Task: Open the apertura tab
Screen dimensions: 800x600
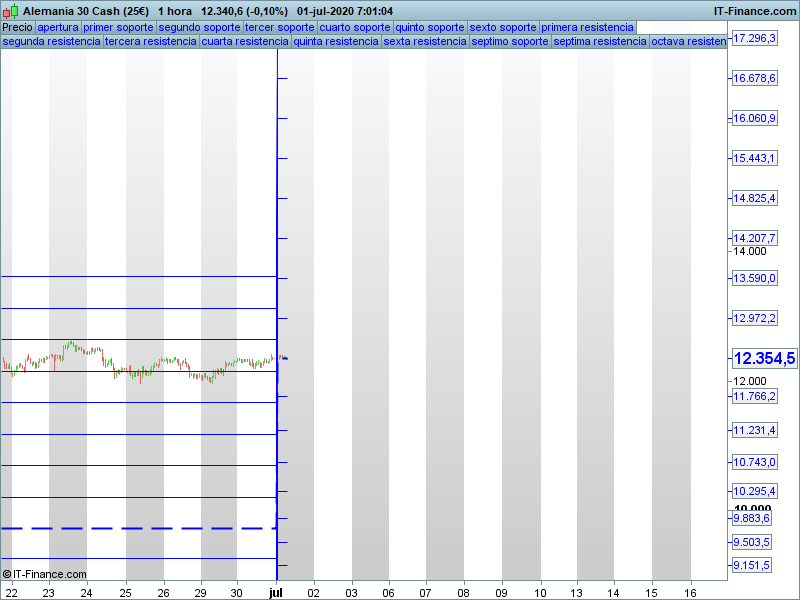Action: pos(57,27)
